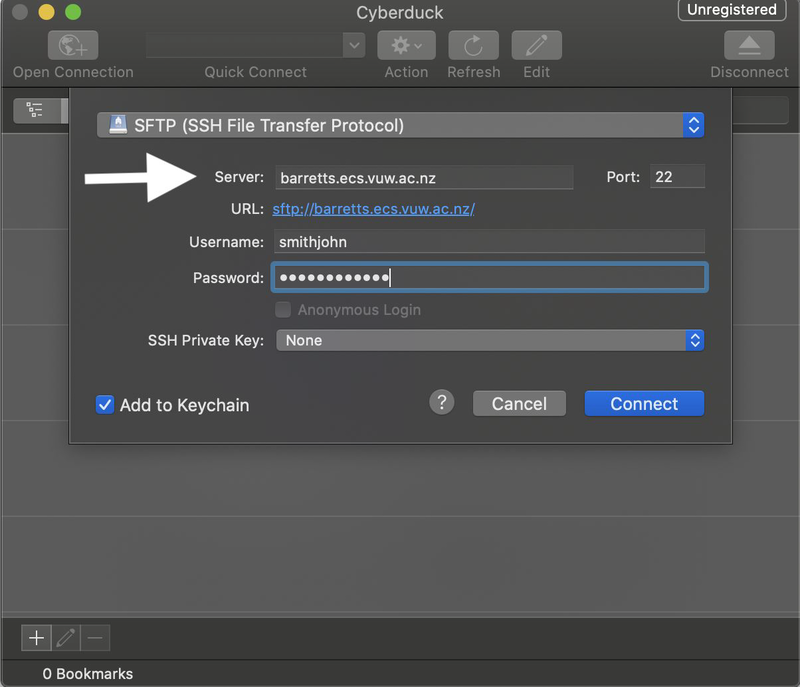Add a new bookmark with plus button
This screenshot has width=800, height=687.
point(36,638)
